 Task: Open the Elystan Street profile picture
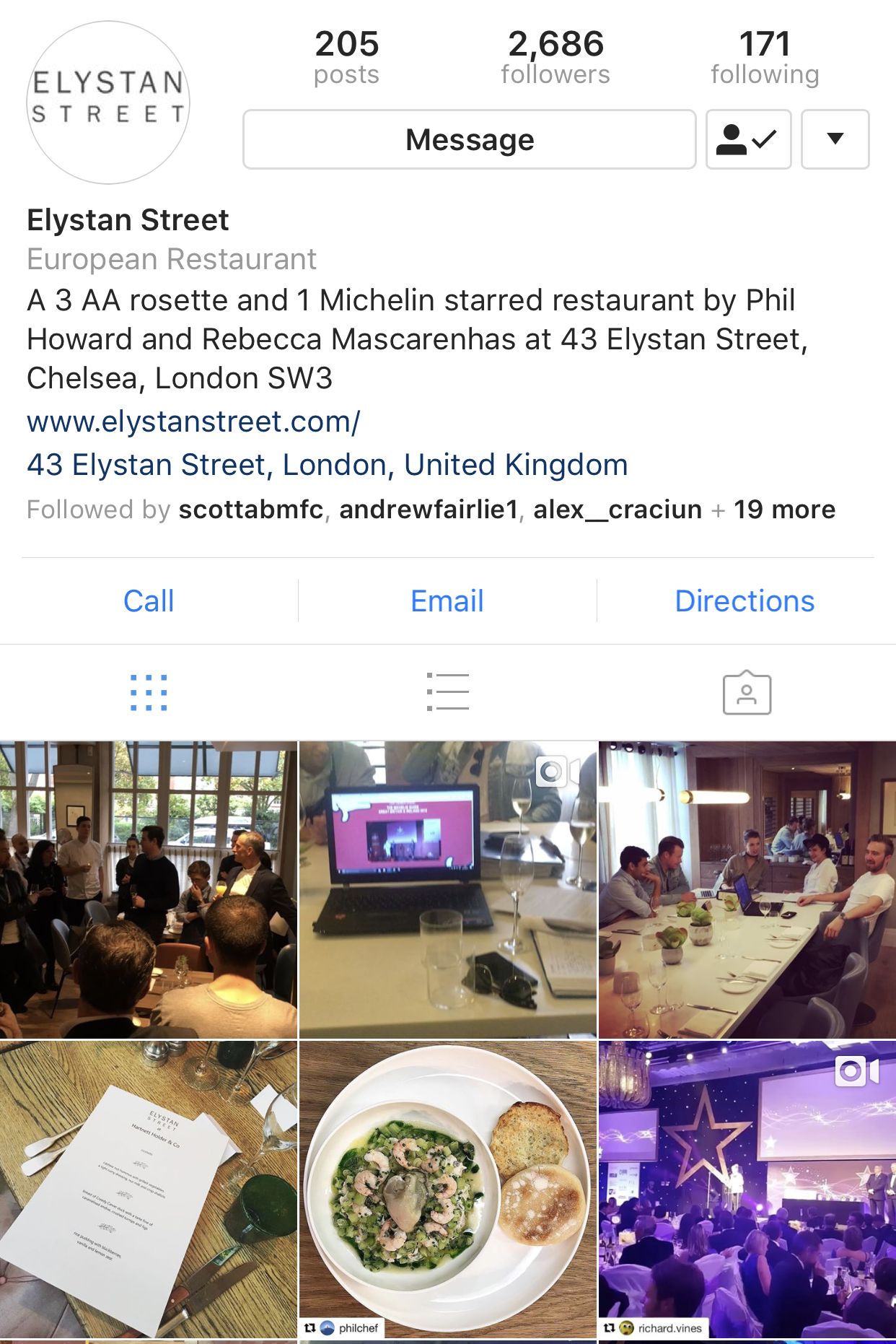(108, 102)
